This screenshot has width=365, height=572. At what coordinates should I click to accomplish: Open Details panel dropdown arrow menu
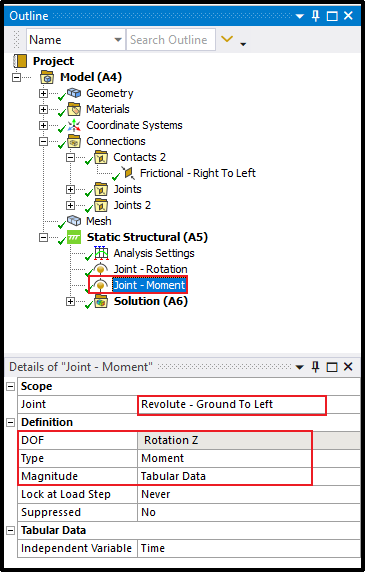300,367
